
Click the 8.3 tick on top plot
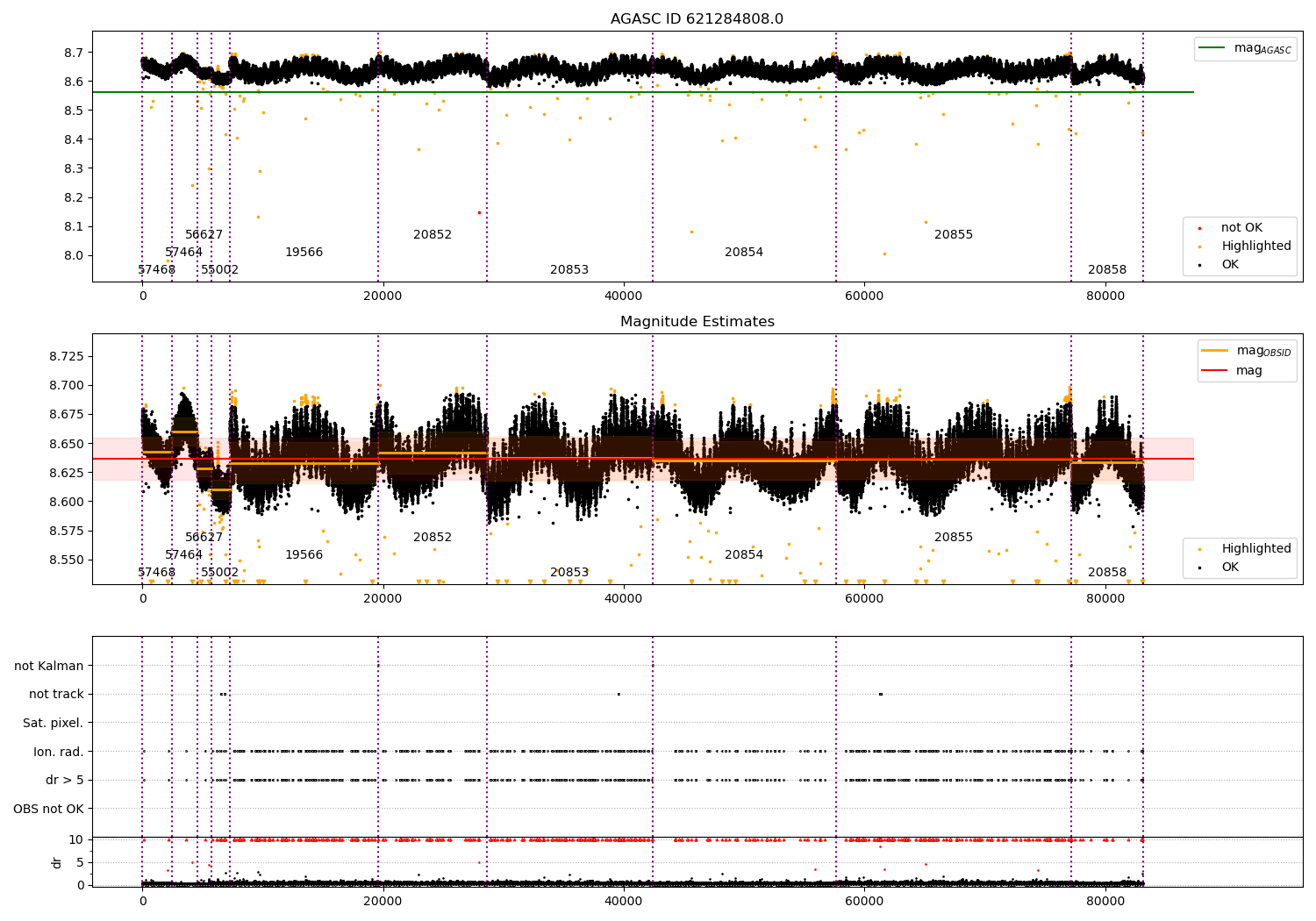pyautogui.click(x=74, y=168)
